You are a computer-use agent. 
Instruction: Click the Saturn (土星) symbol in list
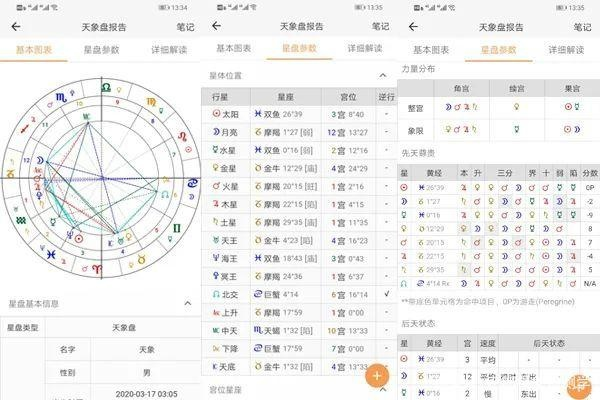click(x=216, y=222)
